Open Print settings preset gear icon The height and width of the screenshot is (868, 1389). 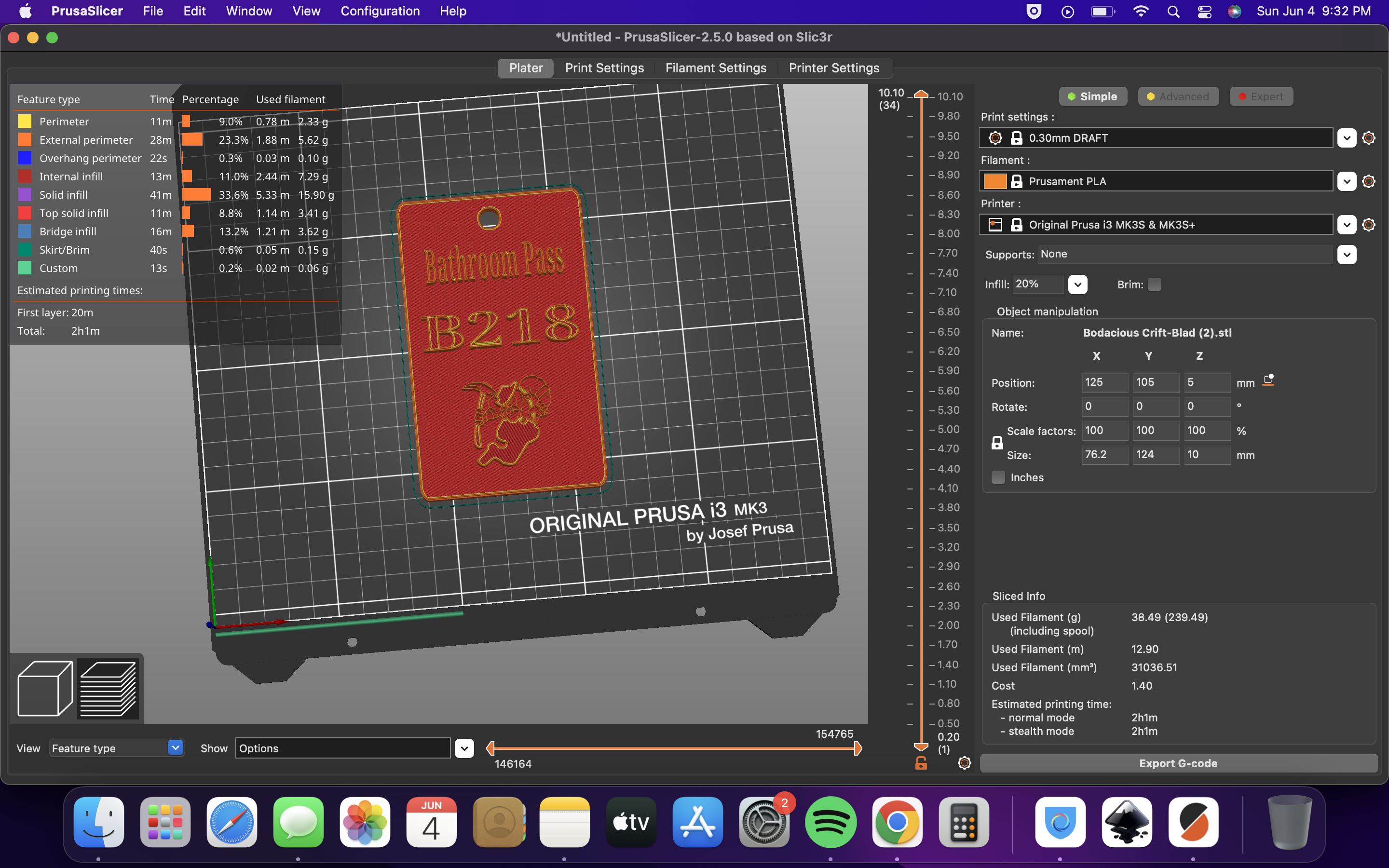point(1368,138)
